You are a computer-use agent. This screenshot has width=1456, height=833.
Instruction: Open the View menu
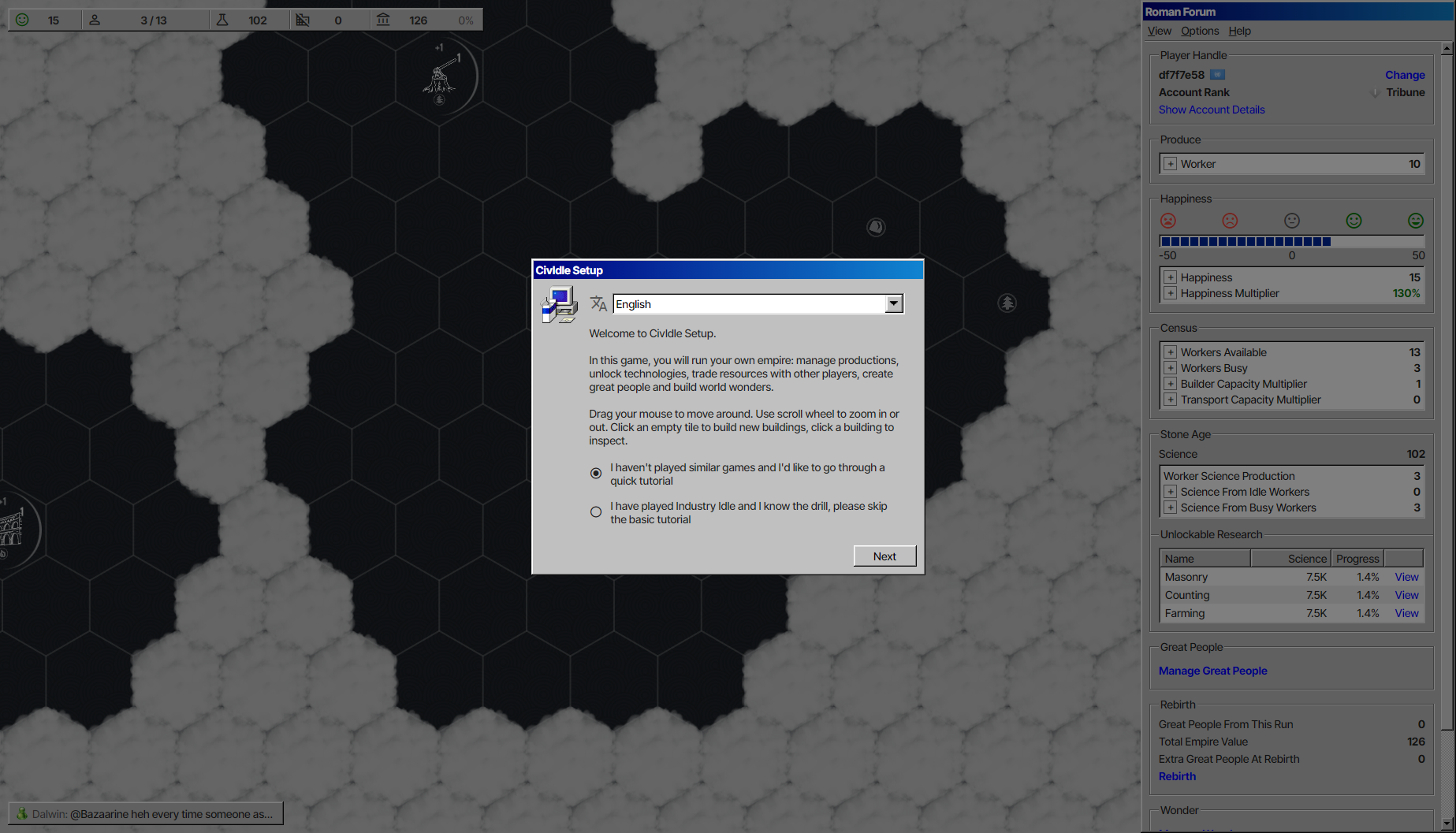click(1159, 31)
